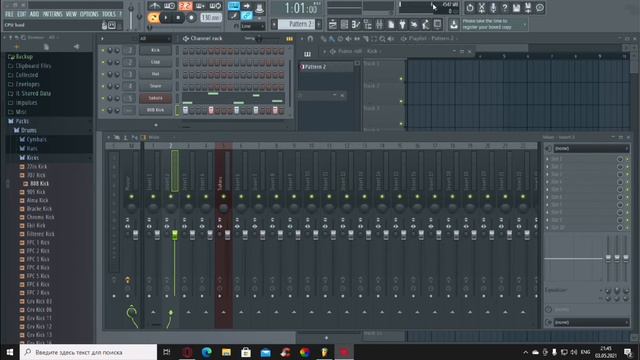Viewport: 640px width, 360px height.
Task: Select the playlist paint brush tool
Action: point(332,39)
